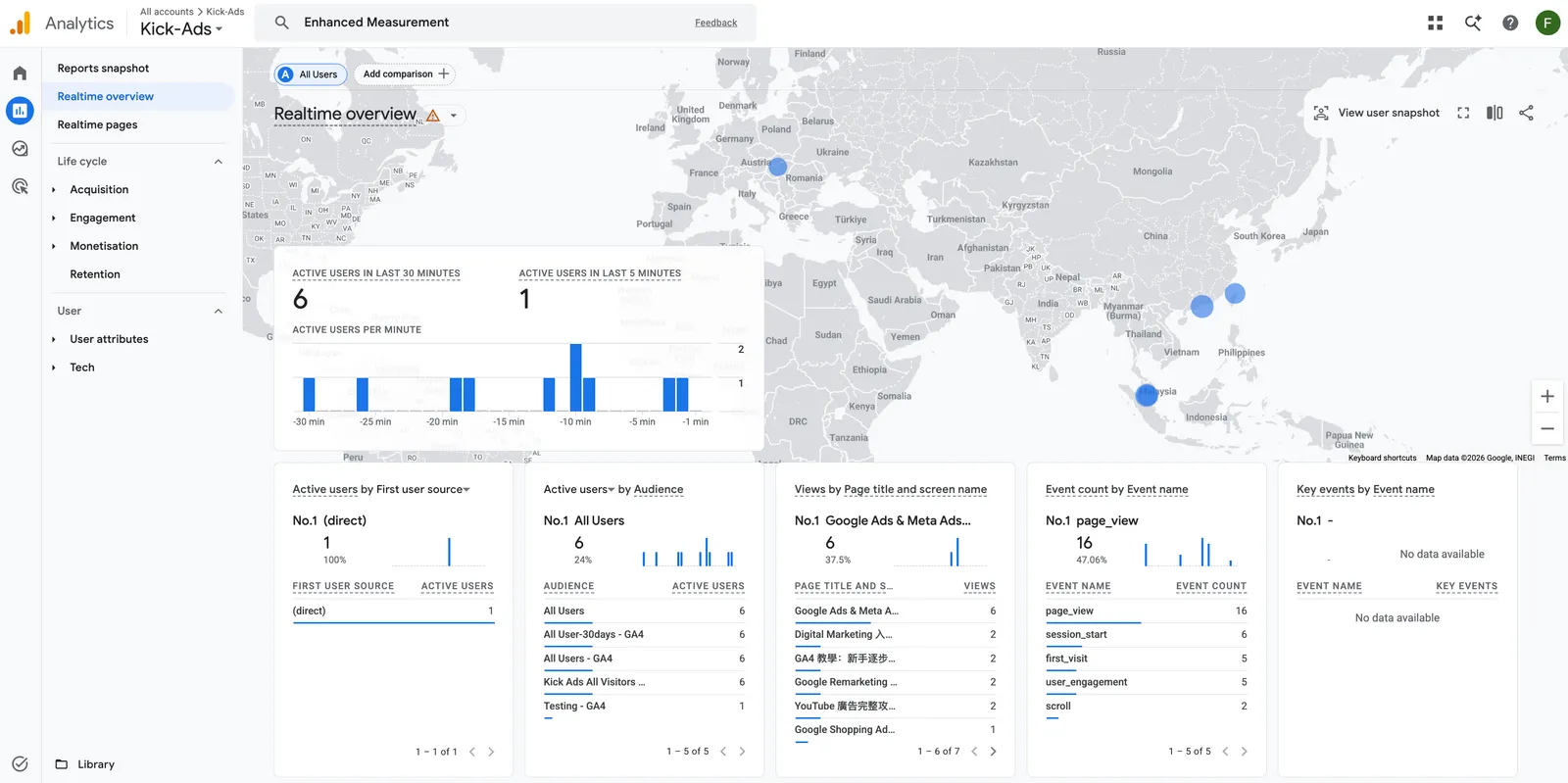This screenshot has height=783, width=1568.
Task: Open the Retention report
Action: (95, 275)
